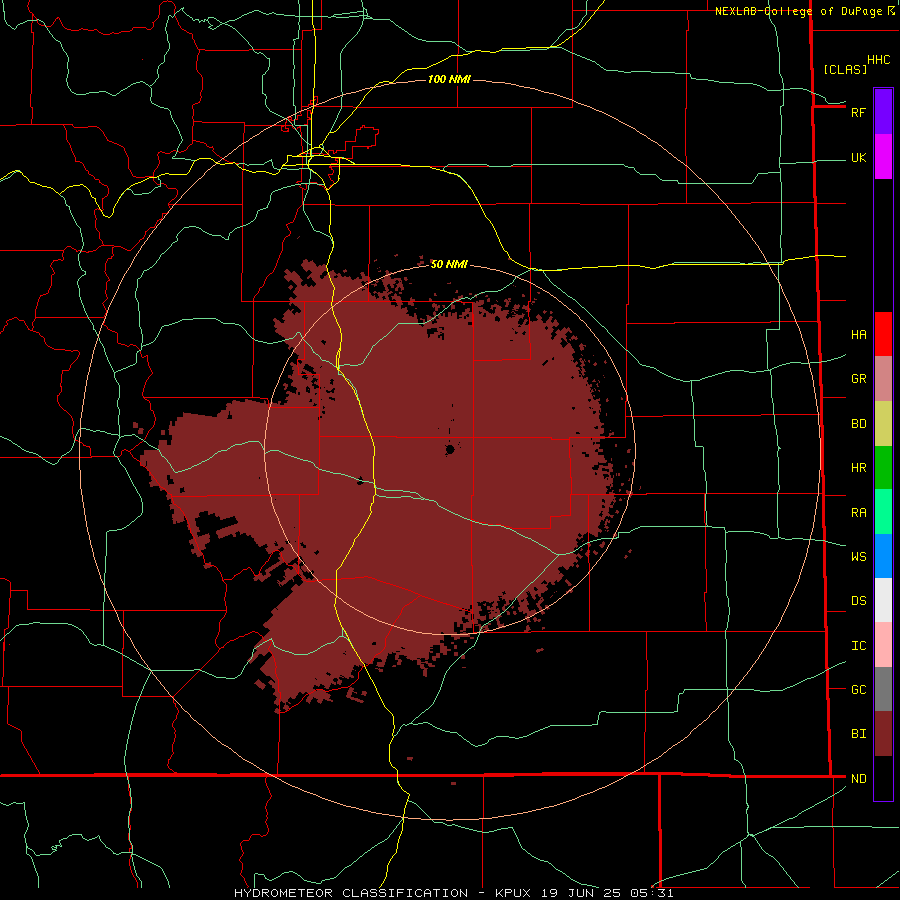Click the GR pink legend swatch

point(883,379)
